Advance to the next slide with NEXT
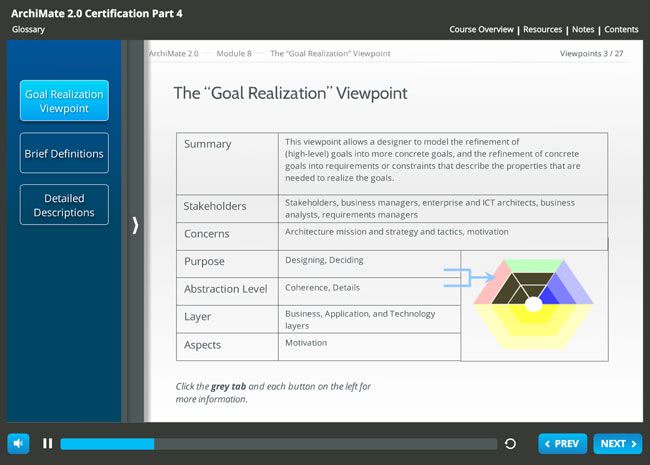650x465 pixels. [x=618, y=444]
